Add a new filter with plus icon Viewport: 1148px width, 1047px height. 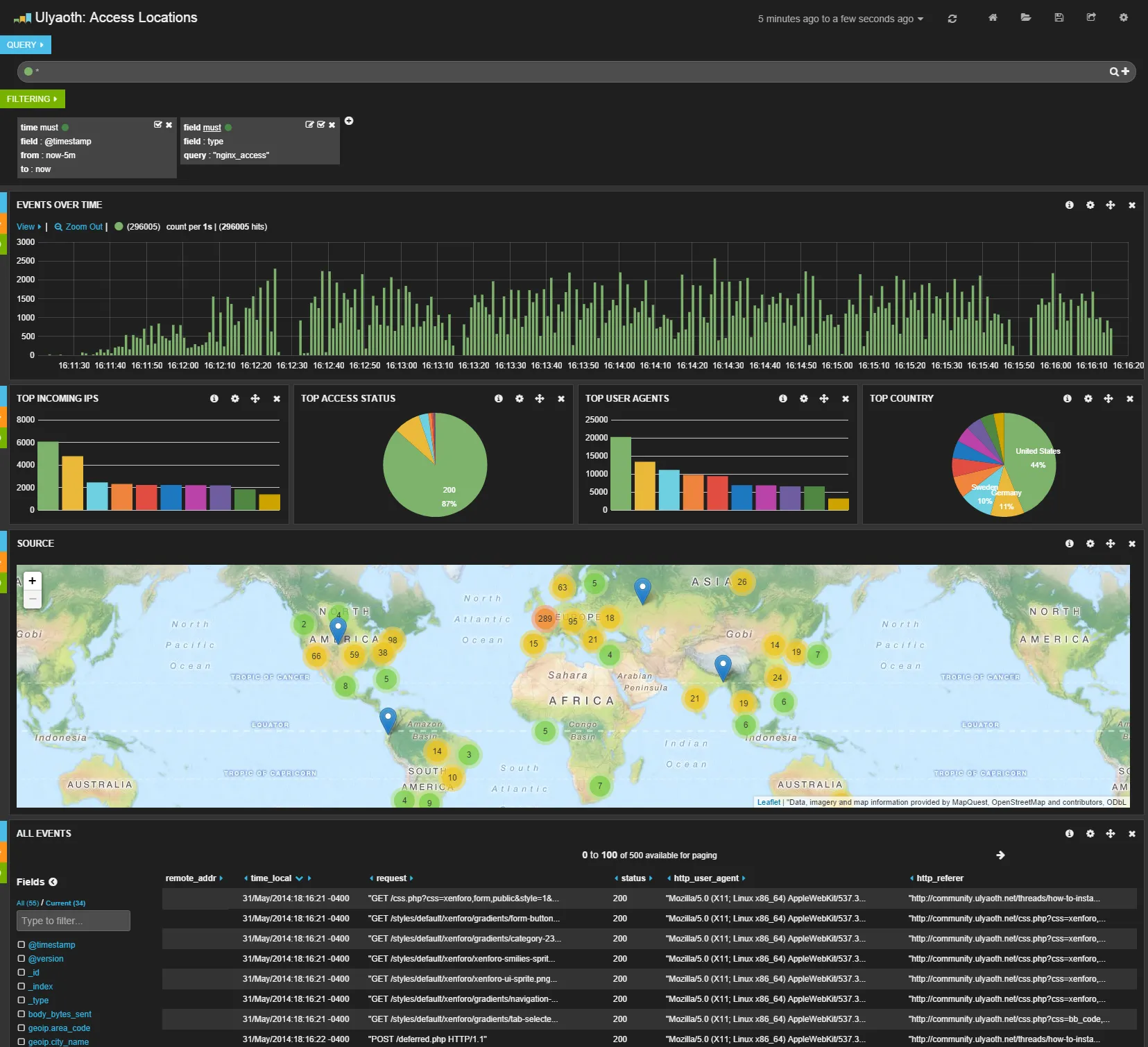[349, 121]
